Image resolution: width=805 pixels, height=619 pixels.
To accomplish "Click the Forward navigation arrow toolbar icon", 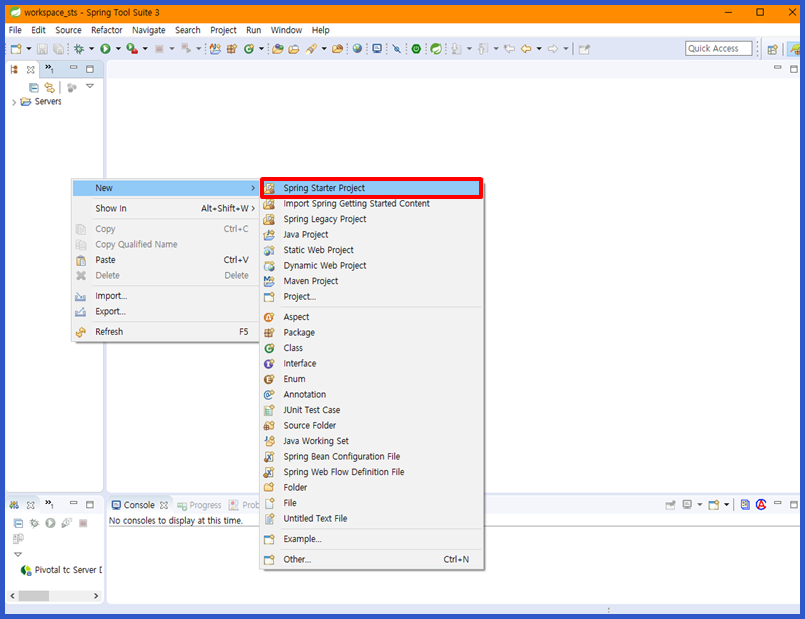I will [553, 49].
